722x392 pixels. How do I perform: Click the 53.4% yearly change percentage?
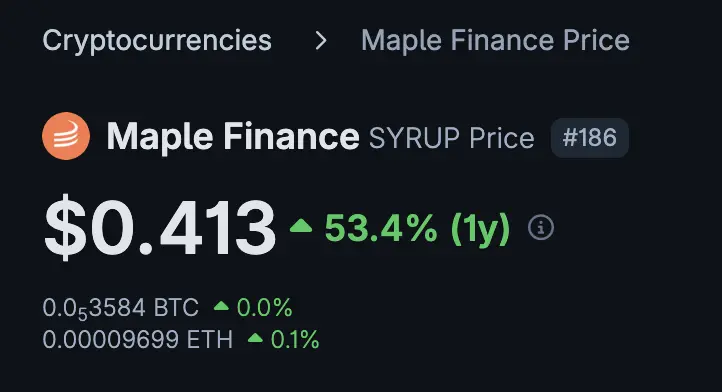381,228
